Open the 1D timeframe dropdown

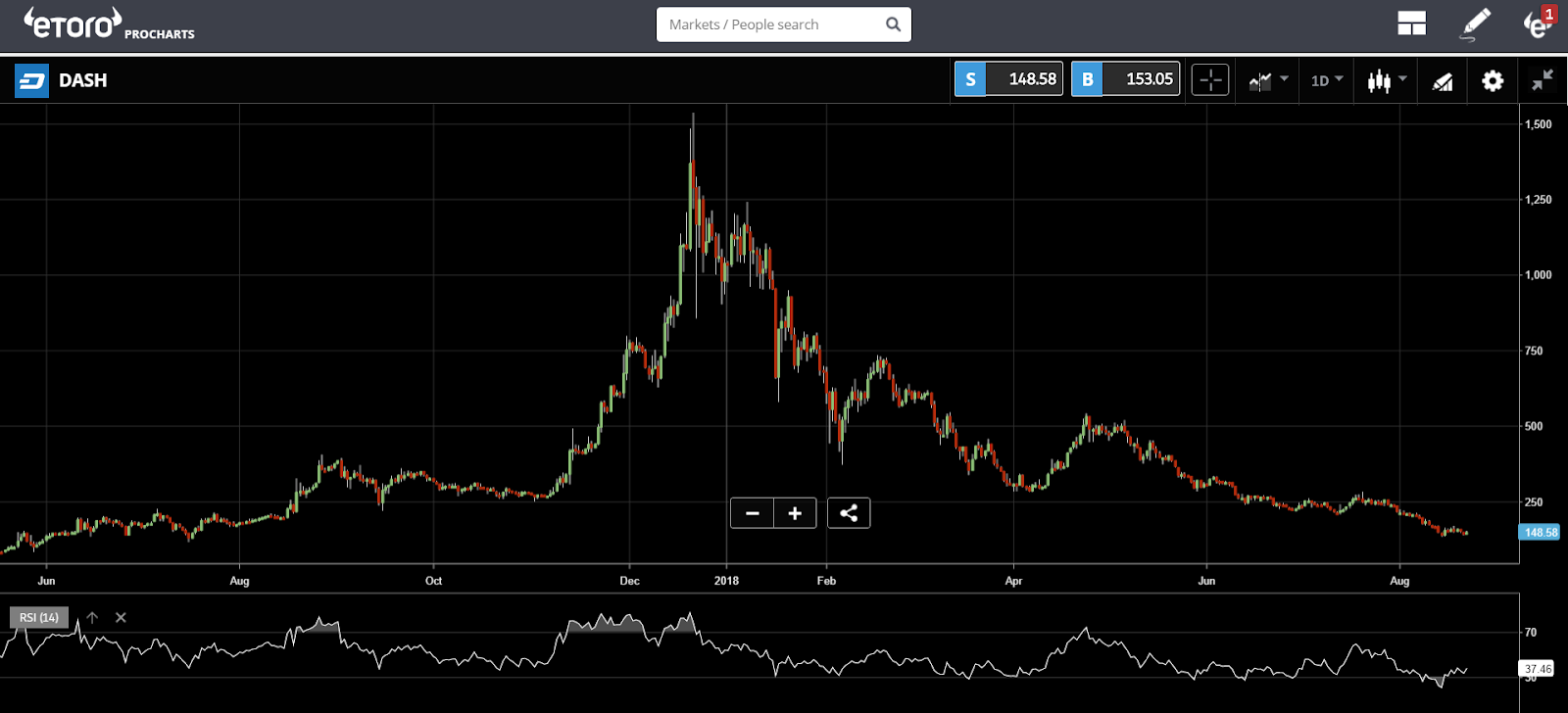click(x=1327, y=80)
